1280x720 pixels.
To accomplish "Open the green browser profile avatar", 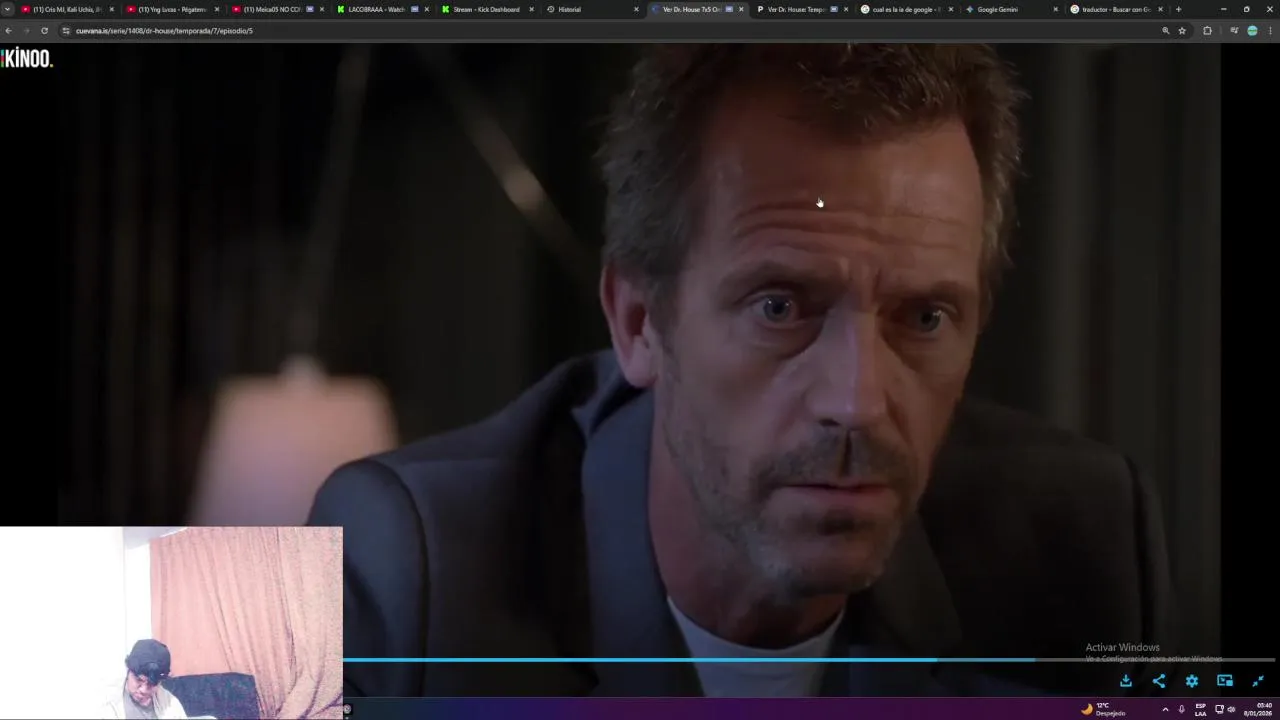I will 1252,31.
